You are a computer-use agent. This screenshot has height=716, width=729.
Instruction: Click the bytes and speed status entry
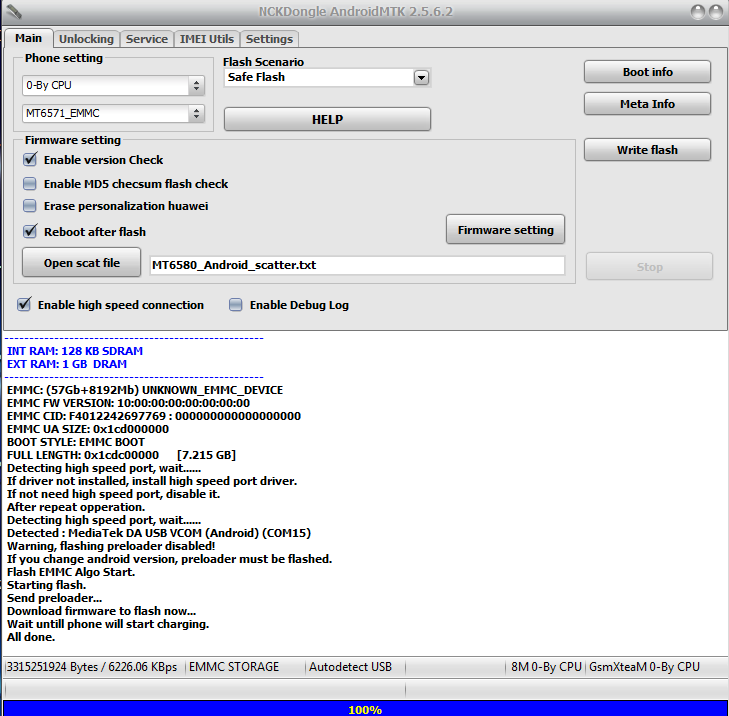coord(92,667)
